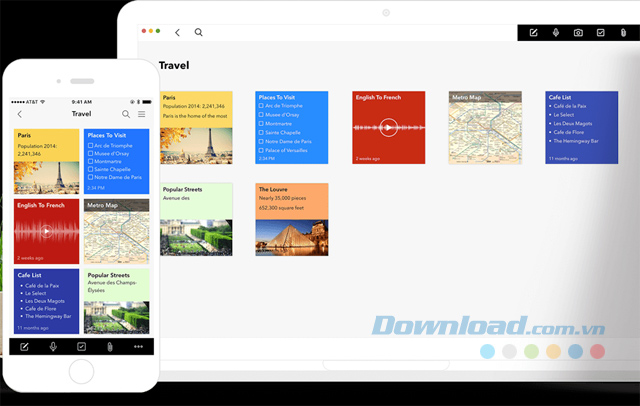Pick the red color swatch
Image resolution: width=640 pixels, height=406 pixels.
coord(598,351)
